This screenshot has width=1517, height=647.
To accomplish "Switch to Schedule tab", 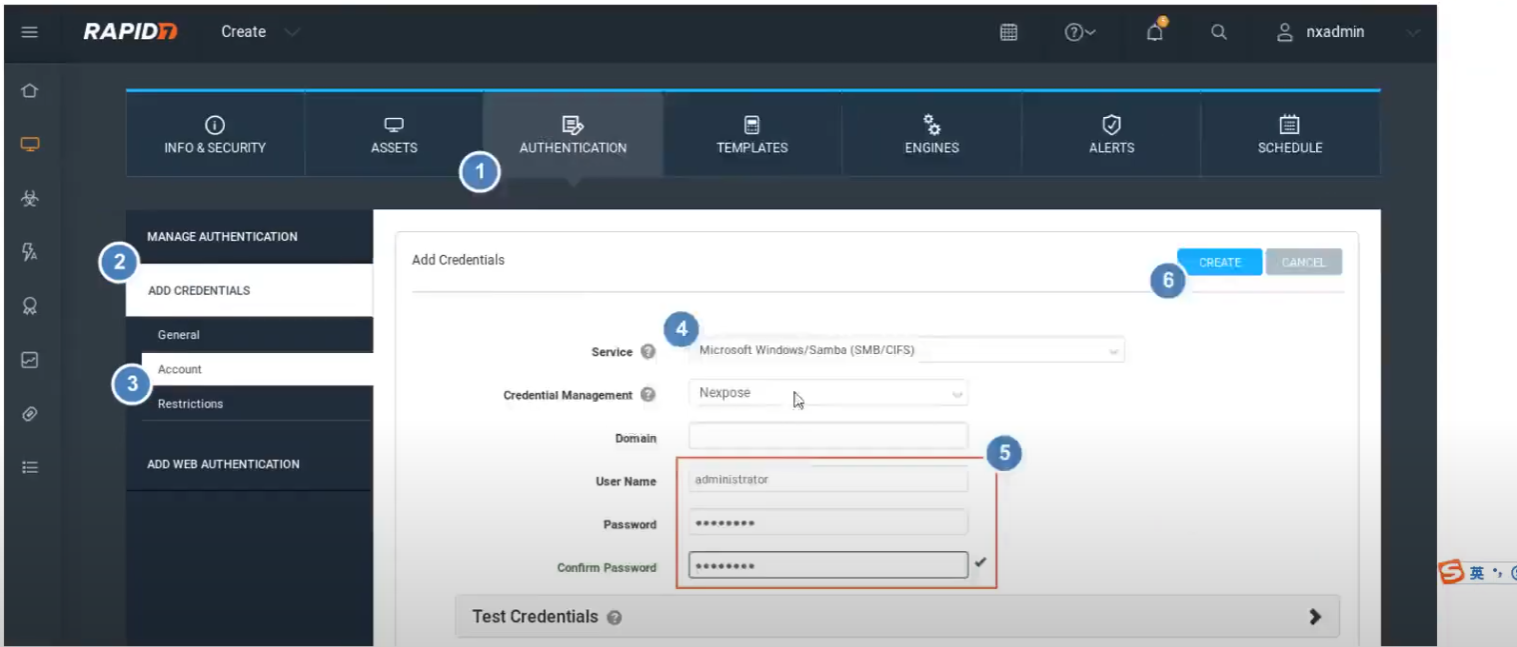I will pyautogui.click(x=1290, y=134).
